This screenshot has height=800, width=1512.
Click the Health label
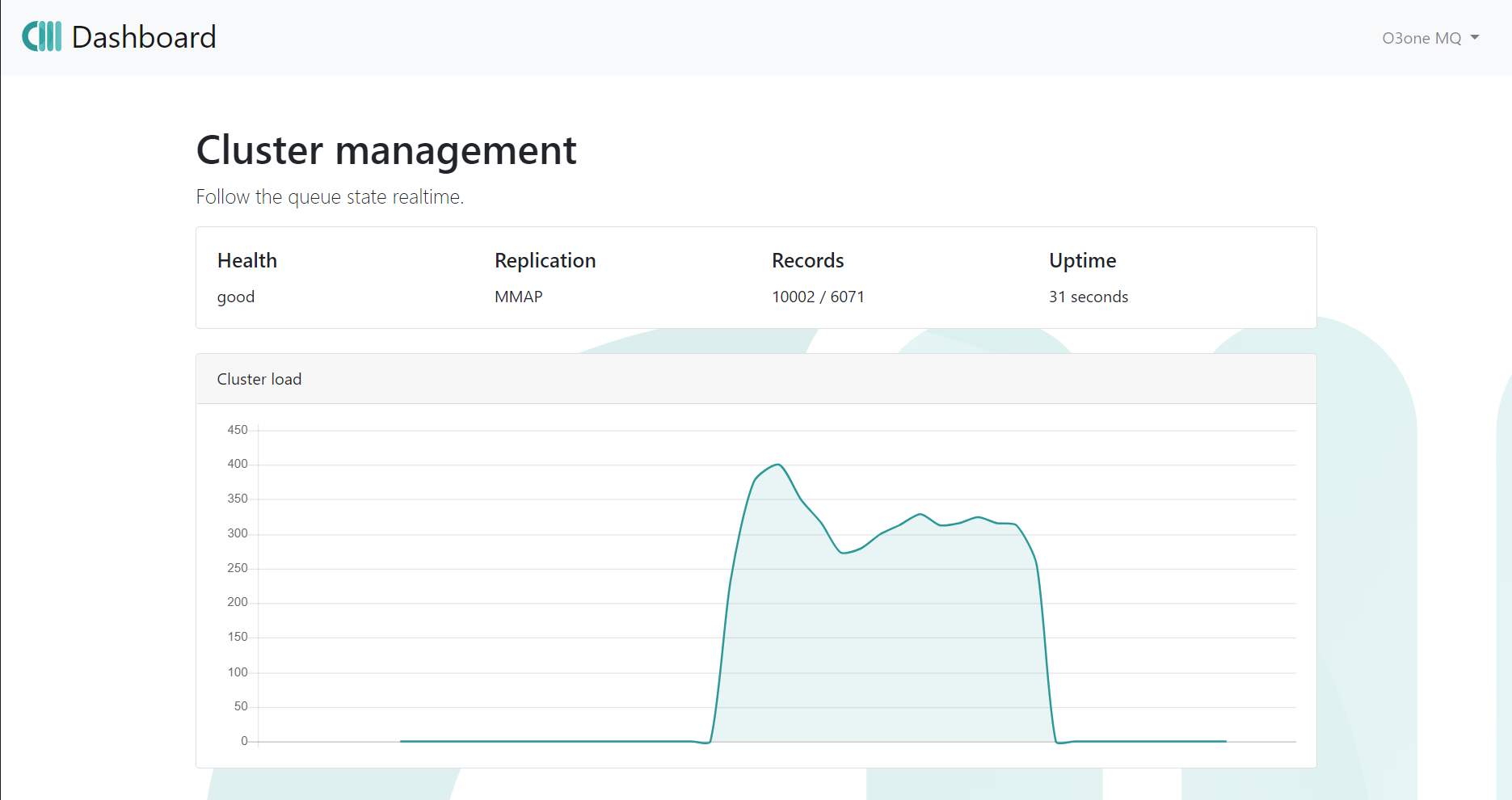[x=246, y=260]
